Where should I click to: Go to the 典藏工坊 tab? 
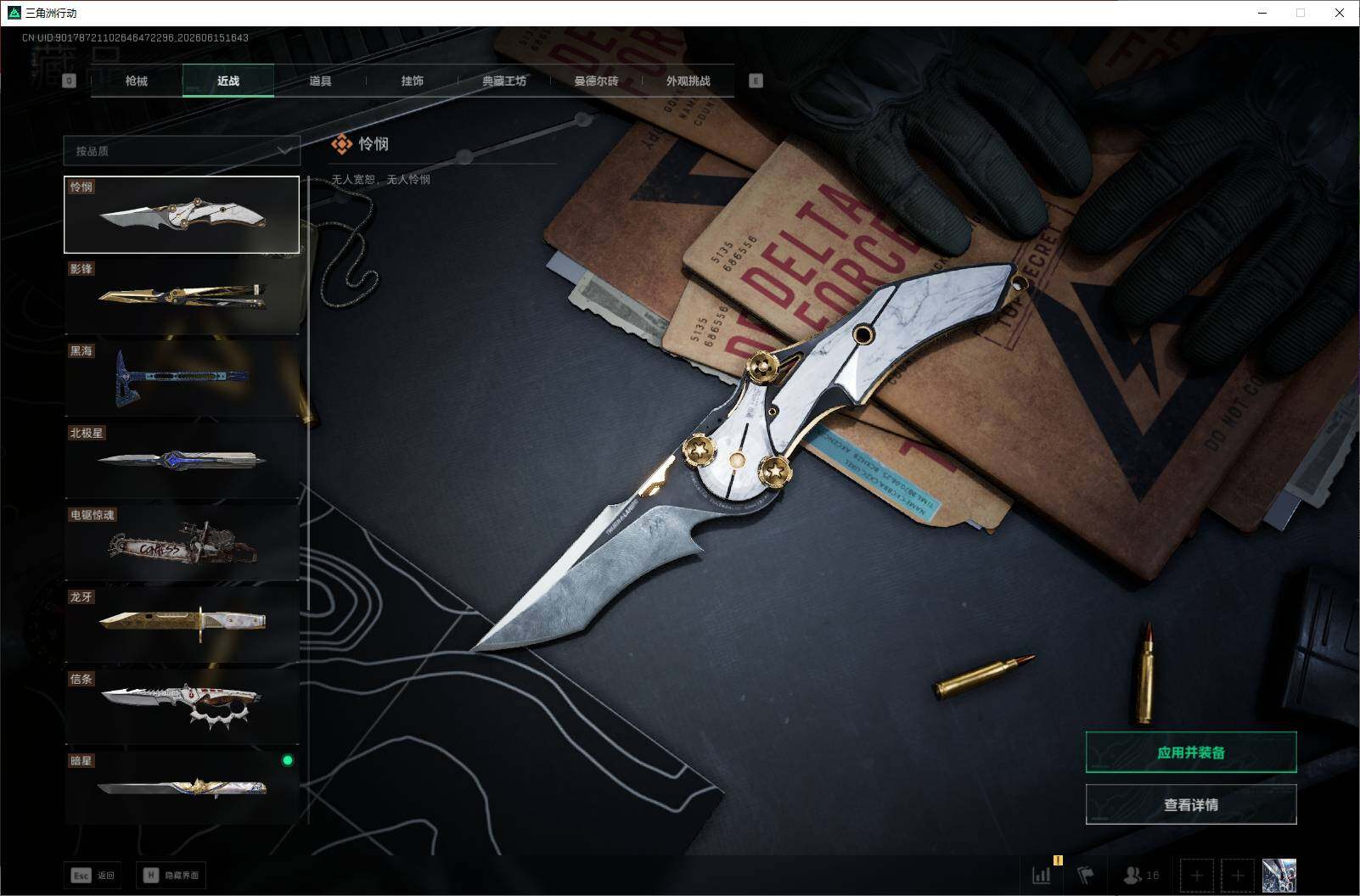[504, 81]
